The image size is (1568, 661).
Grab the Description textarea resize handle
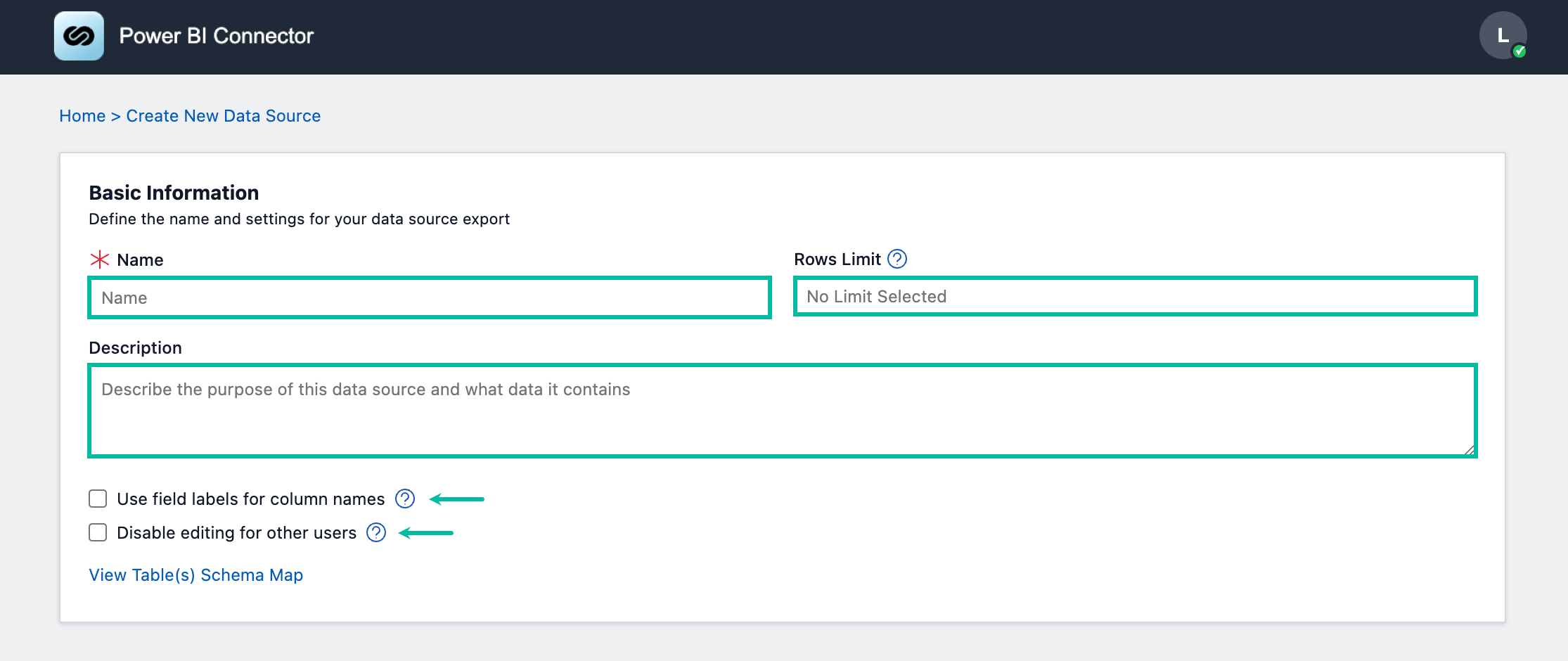[1469, 449]
